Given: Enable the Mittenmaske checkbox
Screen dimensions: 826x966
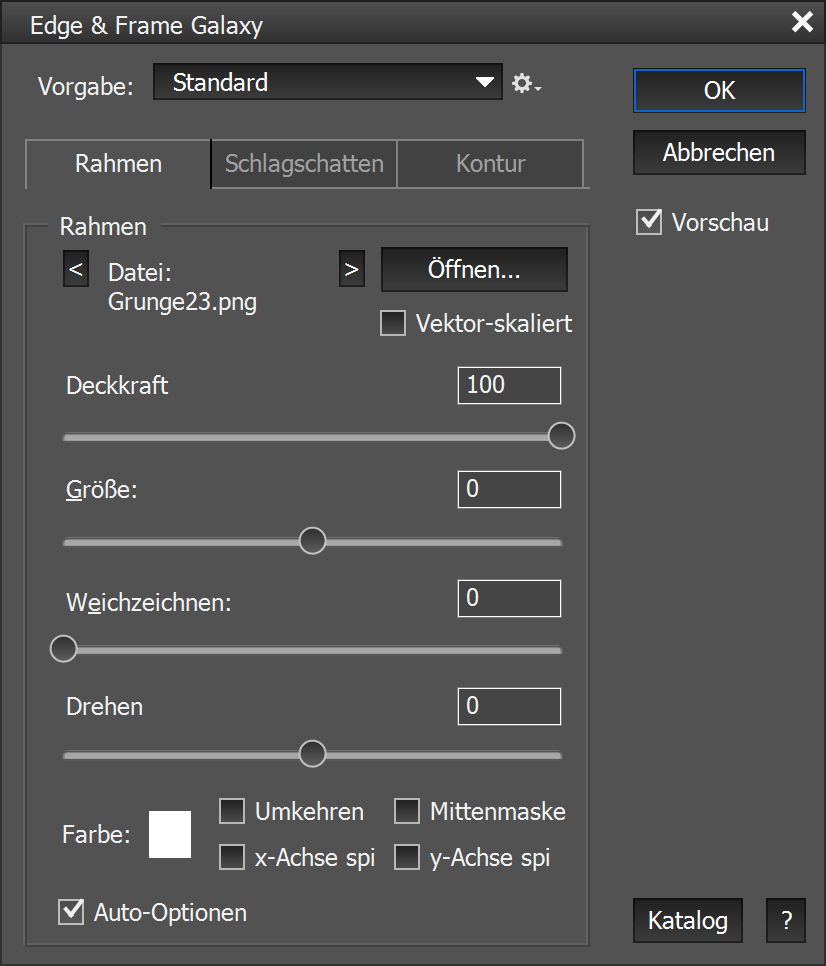Looking at the screenshot, I should 407,811.
